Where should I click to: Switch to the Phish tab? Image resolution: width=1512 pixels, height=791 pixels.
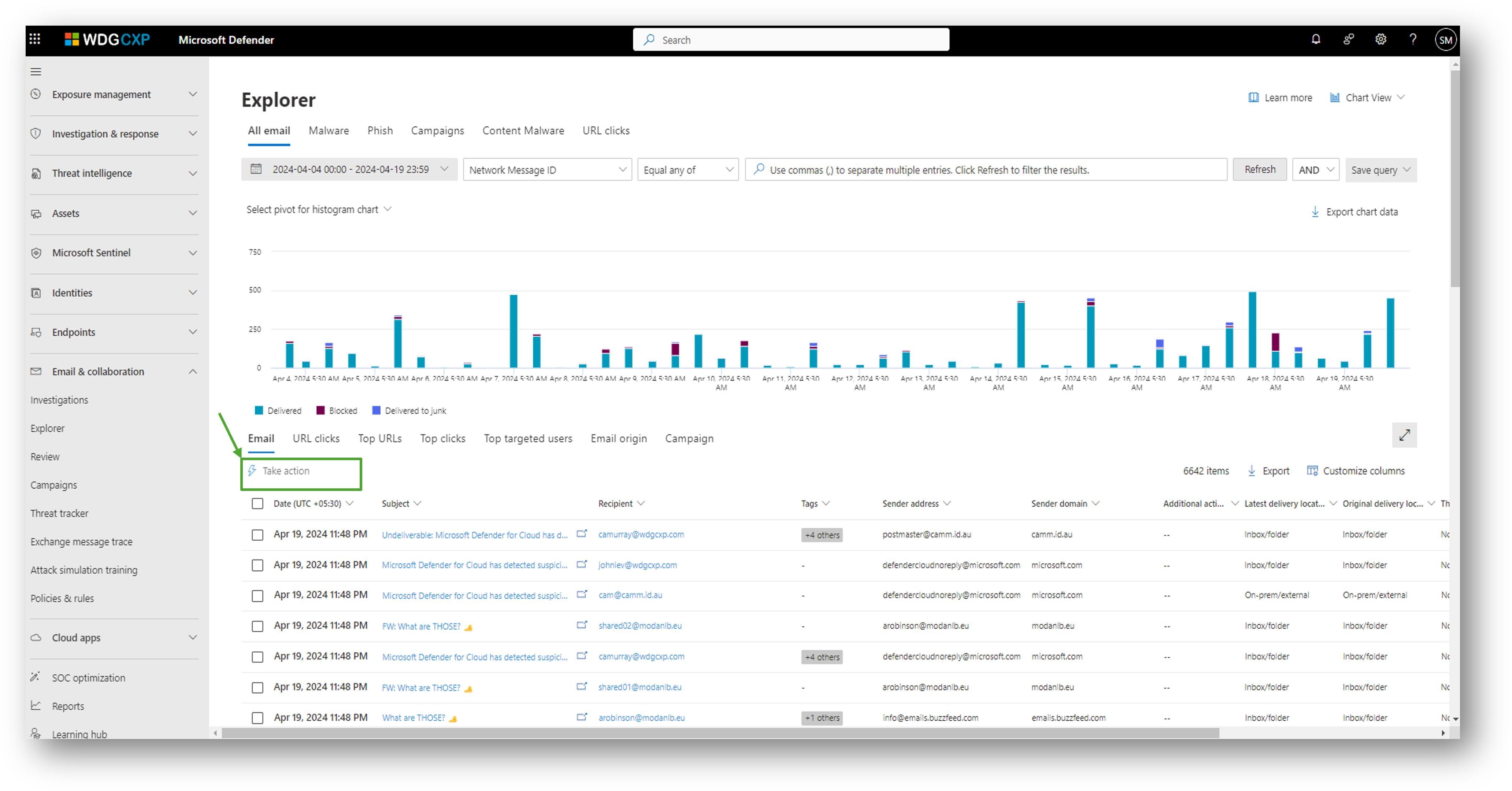click(x=380, y=130)
